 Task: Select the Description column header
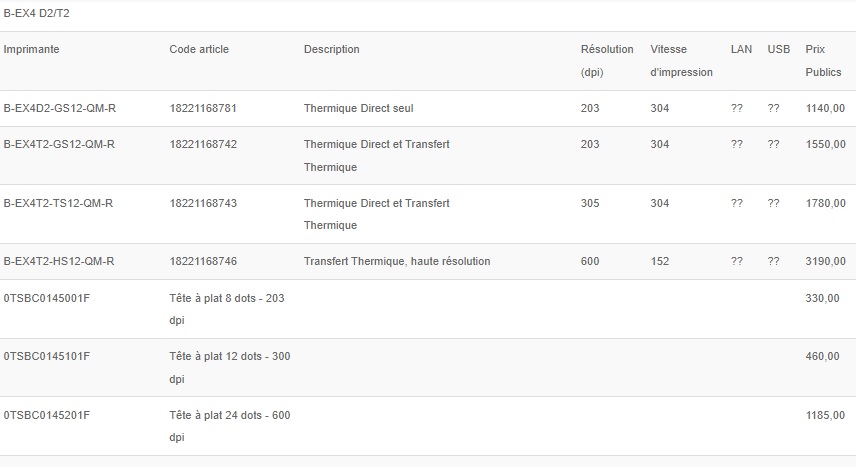pos(332,49)
